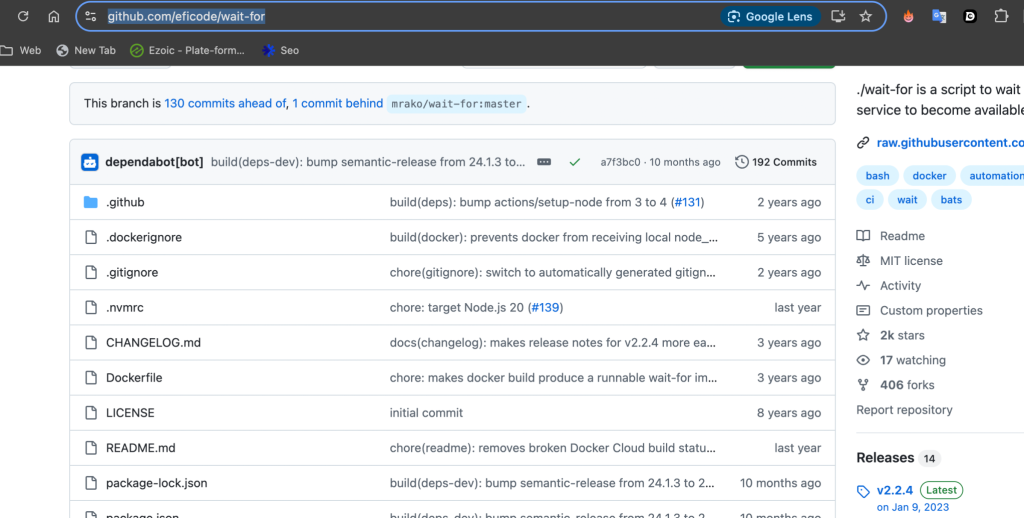The height and width of the screenshot is (518, 1024).
Task: Click the Google Translate extension icon
Action: click(x=939, y=16)
